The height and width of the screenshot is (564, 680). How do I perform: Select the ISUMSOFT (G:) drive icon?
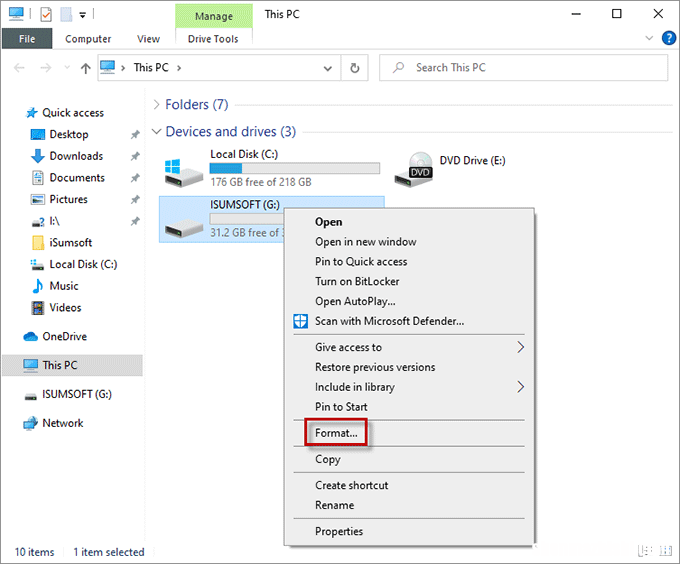[183, 228]
